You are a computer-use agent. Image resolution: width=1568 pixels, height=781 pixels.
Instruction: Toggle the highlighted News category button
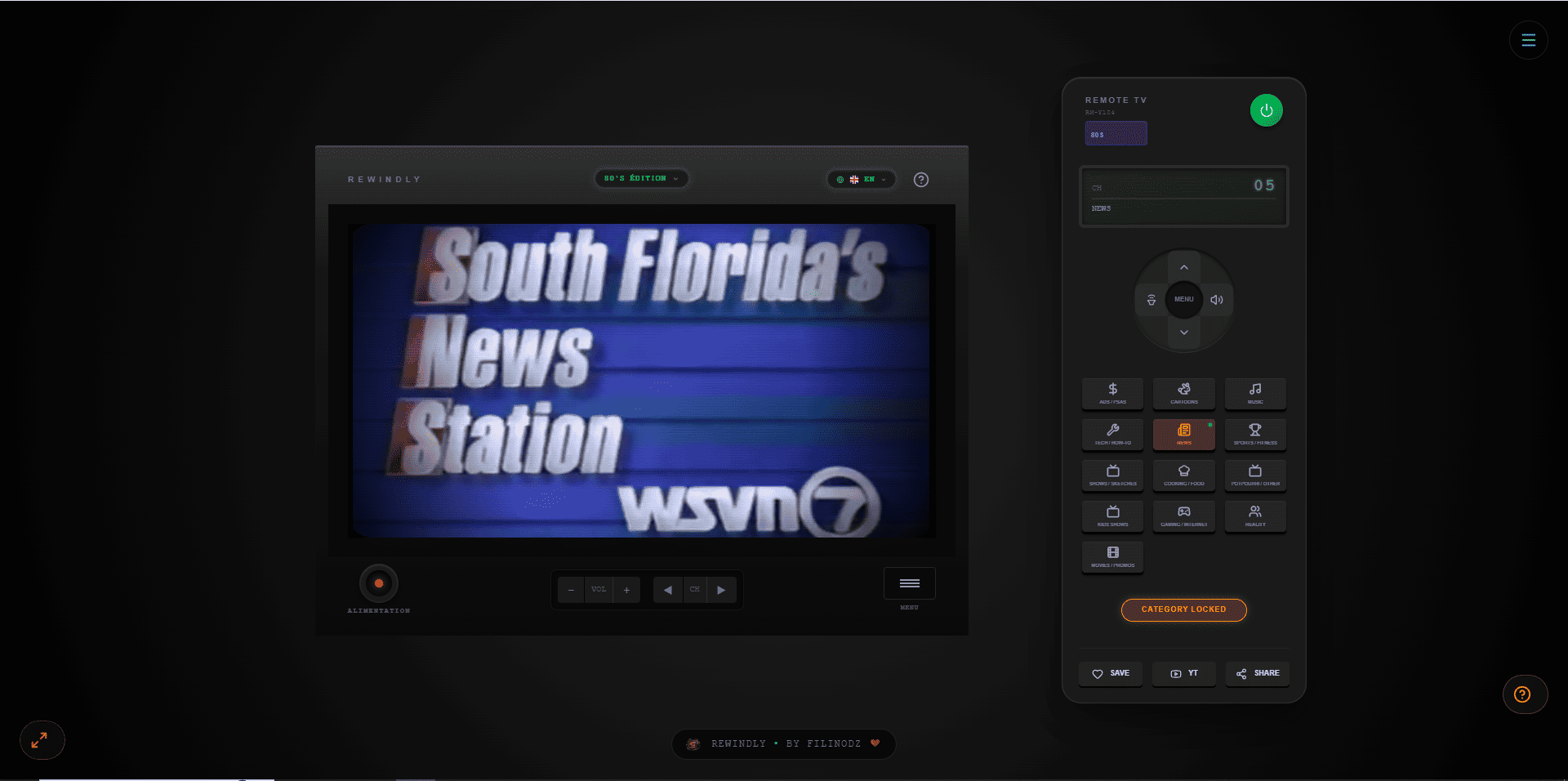click(1184, 434)
